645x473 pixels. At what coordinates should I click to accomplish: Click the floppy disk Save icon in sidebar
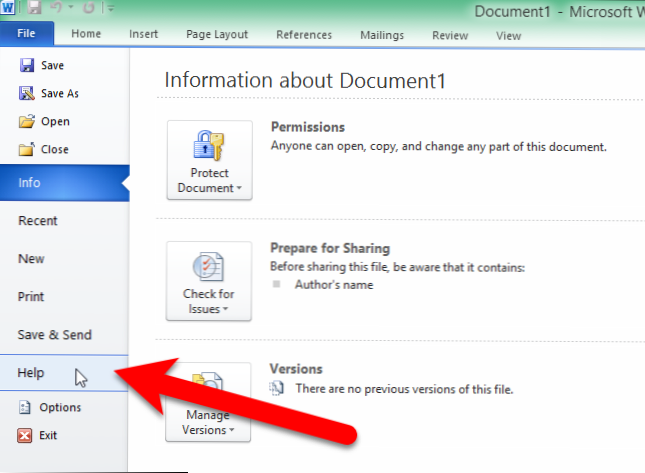27,65
